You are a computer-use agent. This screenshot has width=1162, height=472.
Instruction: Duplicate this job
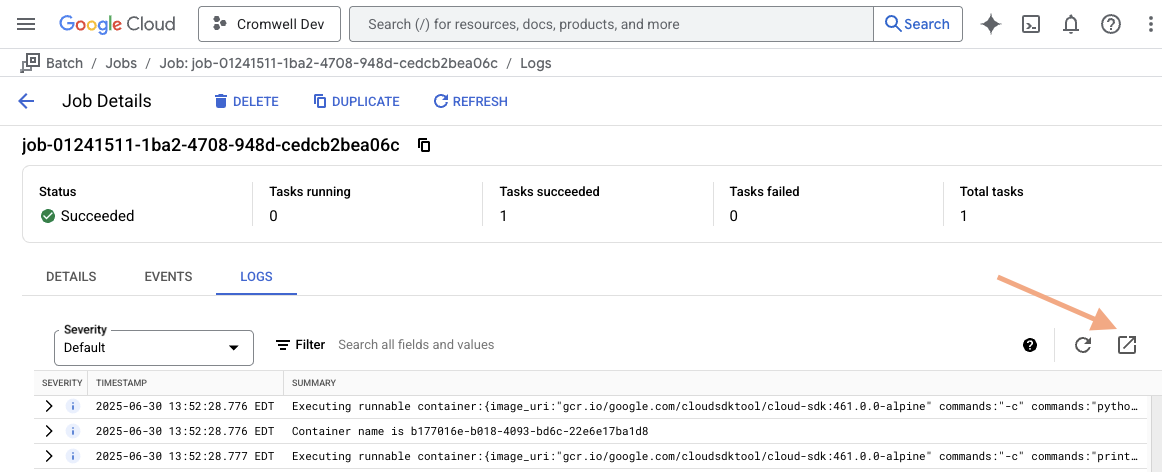[356, 102]
